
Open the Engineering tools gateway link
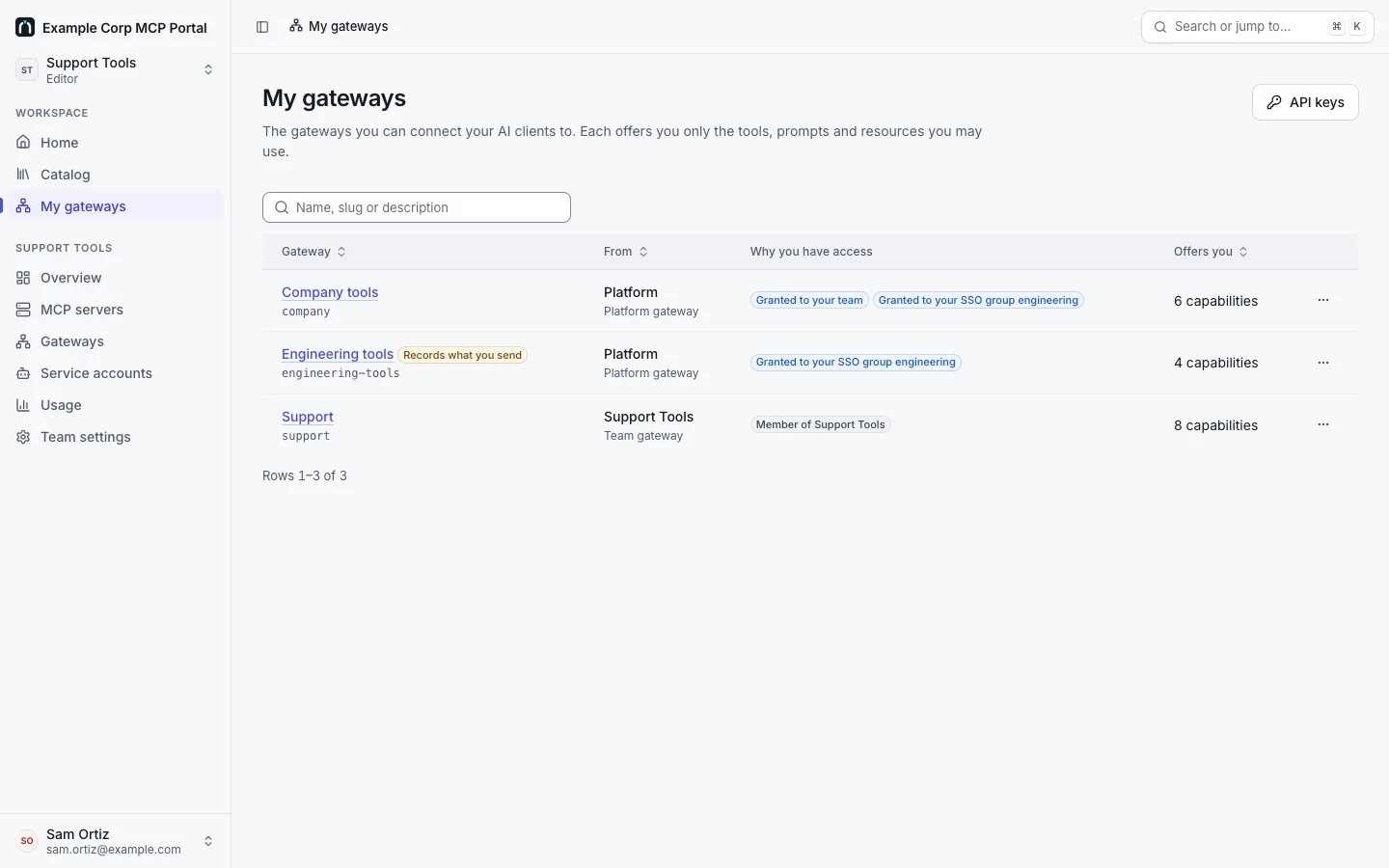[338, 354]
